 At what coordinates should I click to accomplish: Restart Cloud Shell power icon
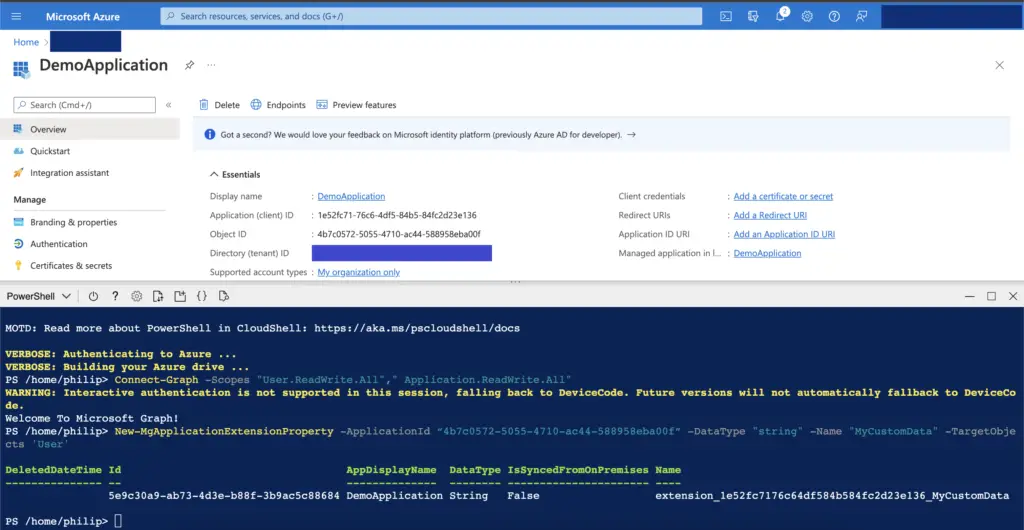[x=93, y=296]
